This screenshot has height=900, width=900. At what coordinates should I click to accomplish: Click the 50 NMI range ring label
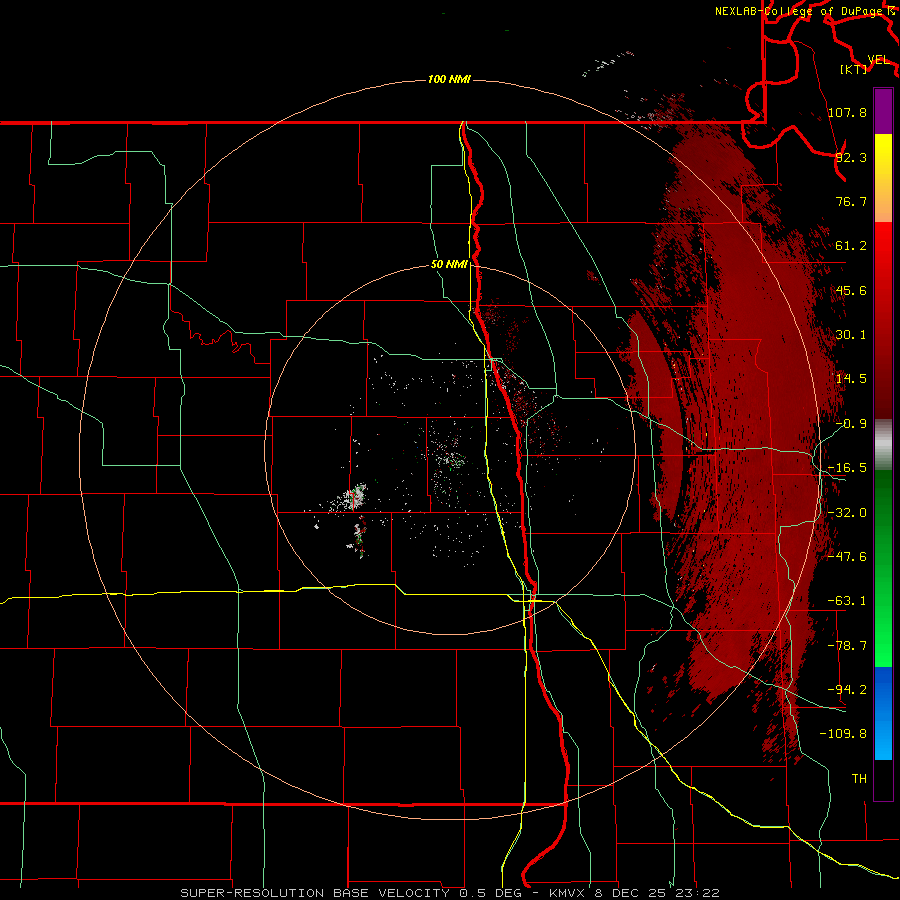pos(449,264)
